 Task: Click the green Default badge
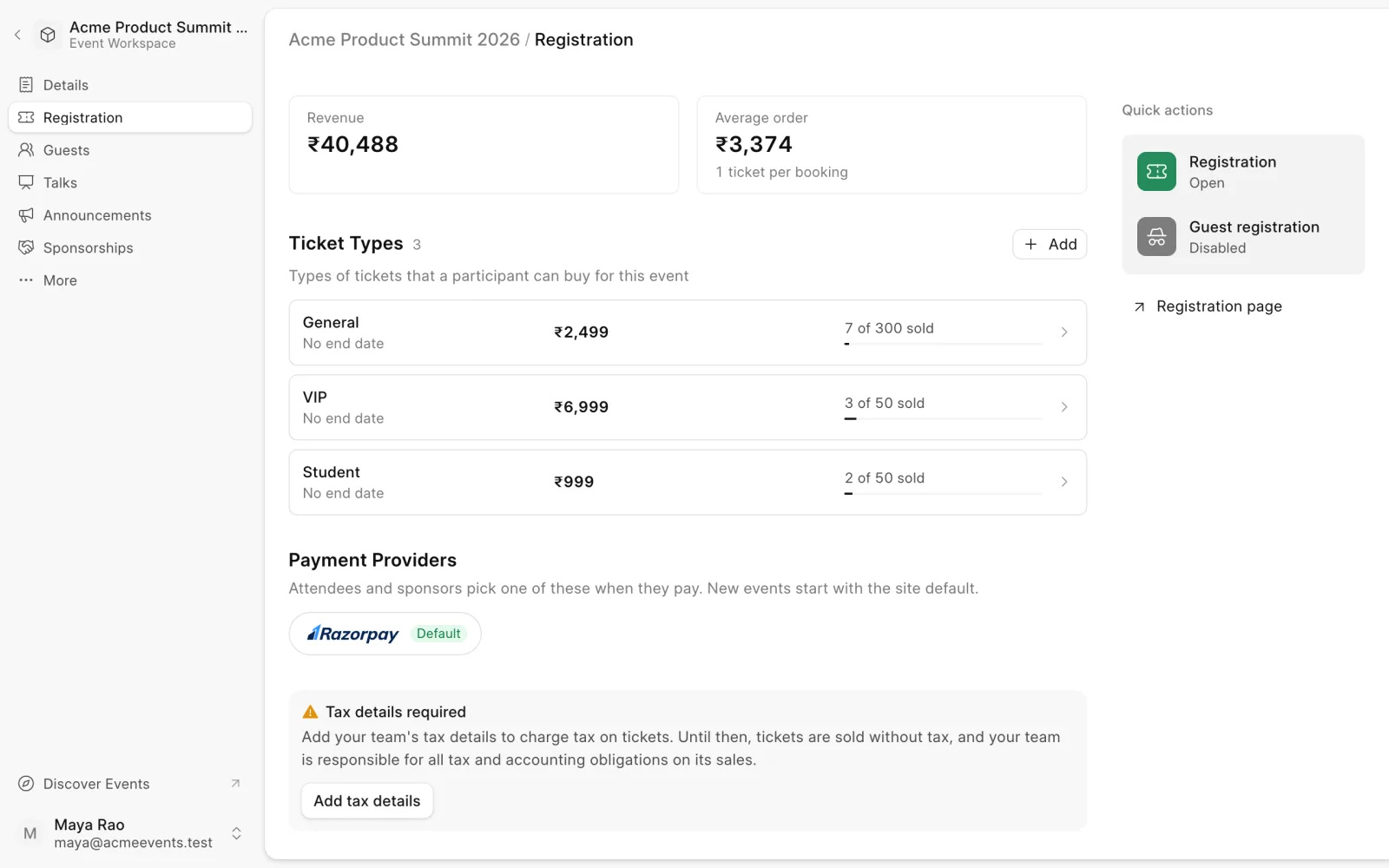pyautogui.click(x=438, y=634)
